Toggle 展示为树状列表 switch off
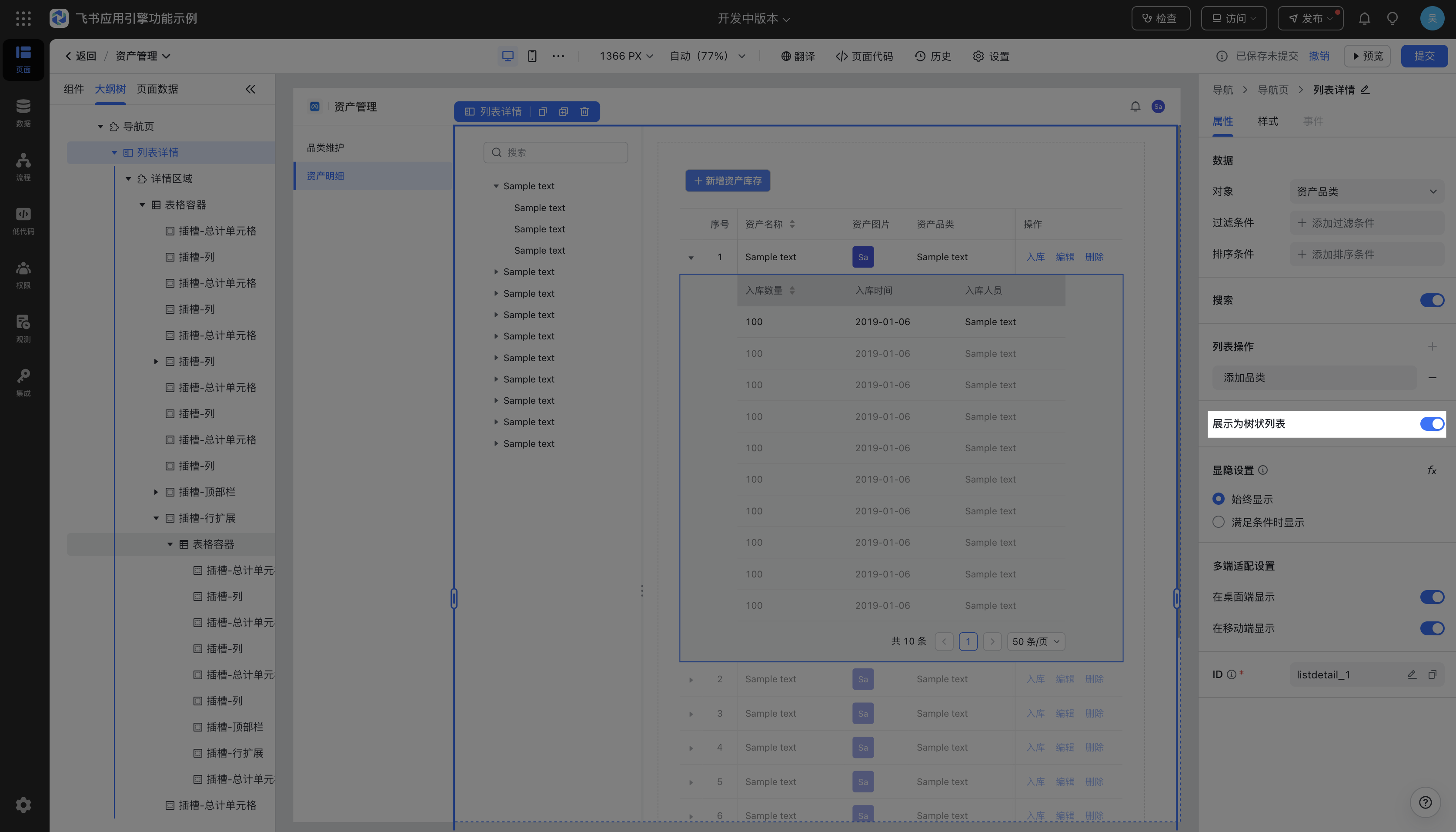This screenshot has height=832, width=1456. click(x=1432, y=424)
